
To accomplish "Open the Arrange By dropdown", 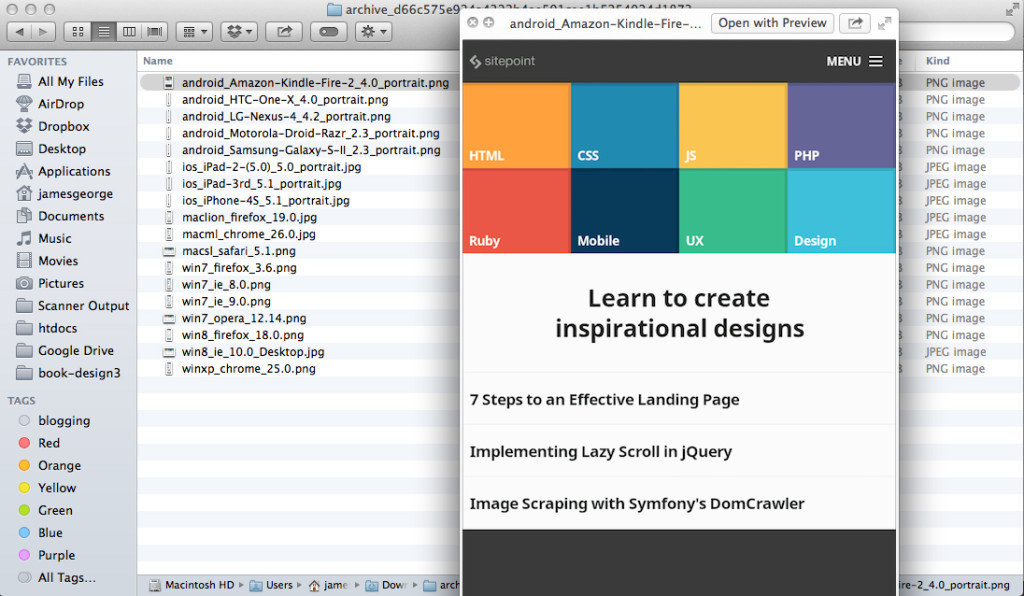I will coord(193,31).
